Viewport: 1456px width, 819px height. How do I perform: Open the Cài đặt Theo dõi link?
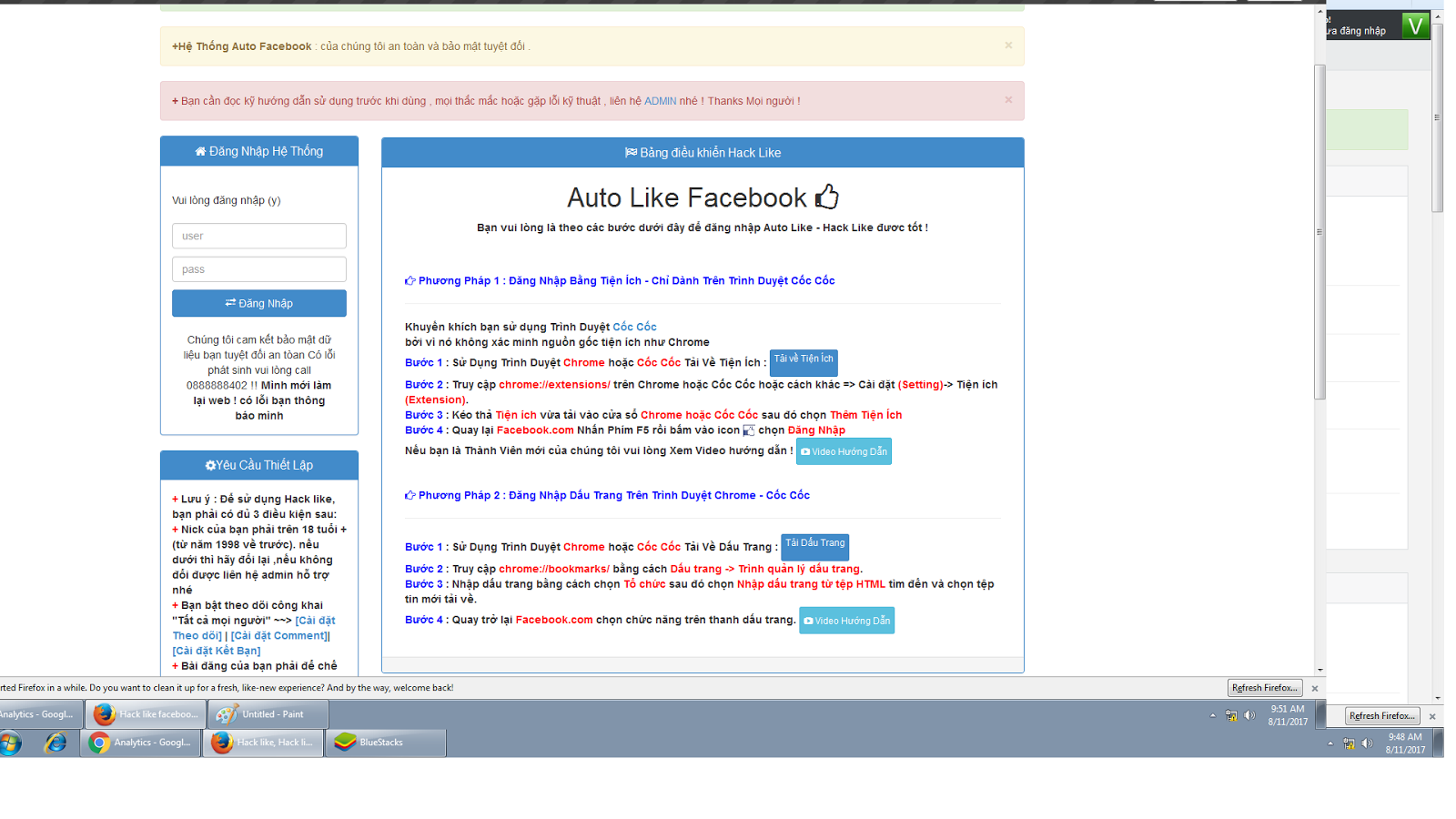(254, 628)
